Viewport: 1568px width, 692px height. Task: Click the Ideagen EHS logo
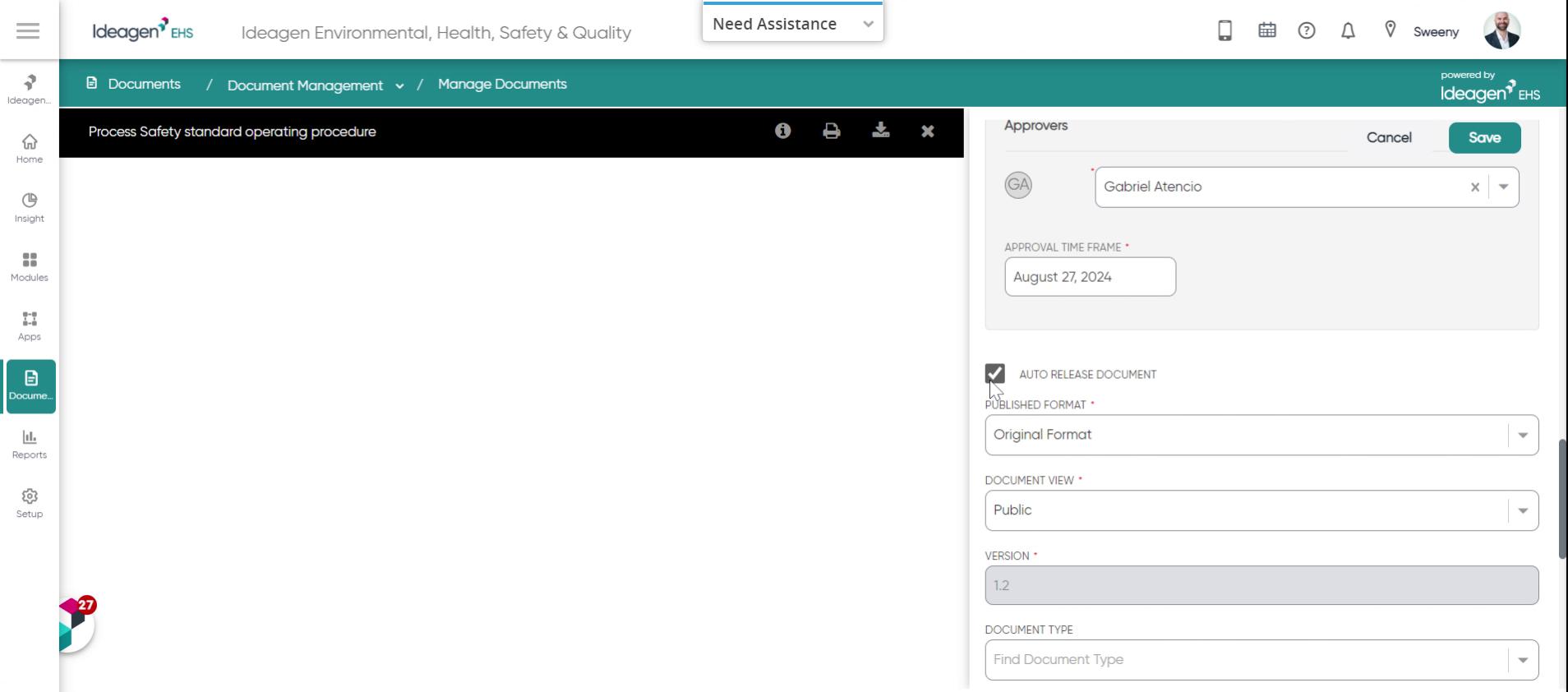click(x=143, y=30)
